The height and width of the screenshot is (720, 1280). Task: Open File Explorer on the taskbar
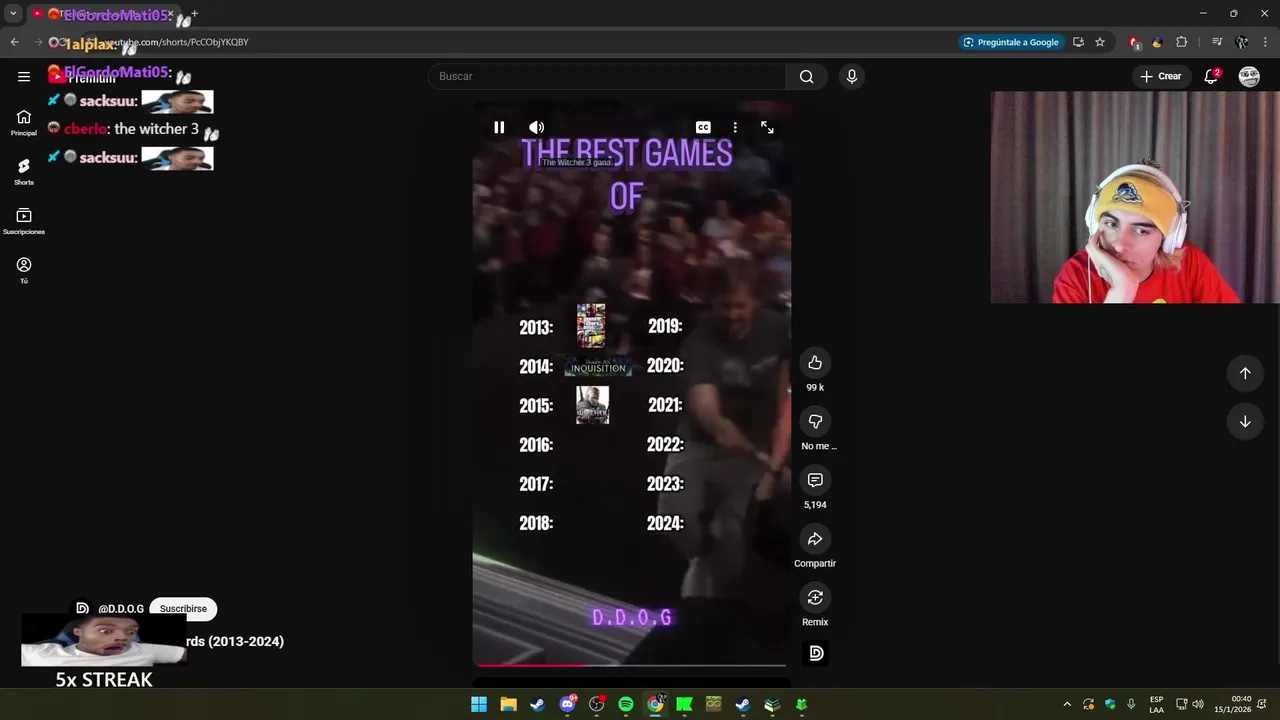(508, 704)
